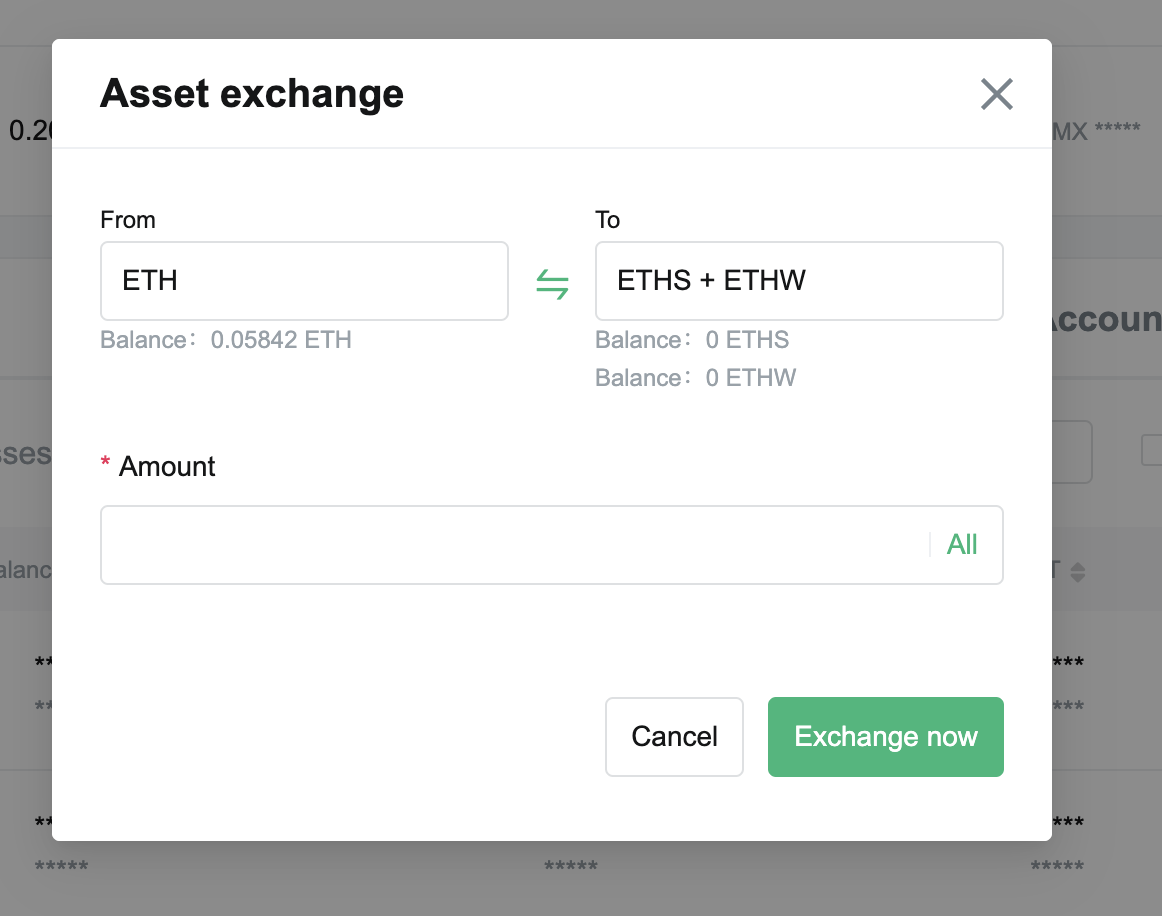
Task: Open the To selector showing ETHS + ETHW
Action: pyautogui.click(x=799, y=281)
